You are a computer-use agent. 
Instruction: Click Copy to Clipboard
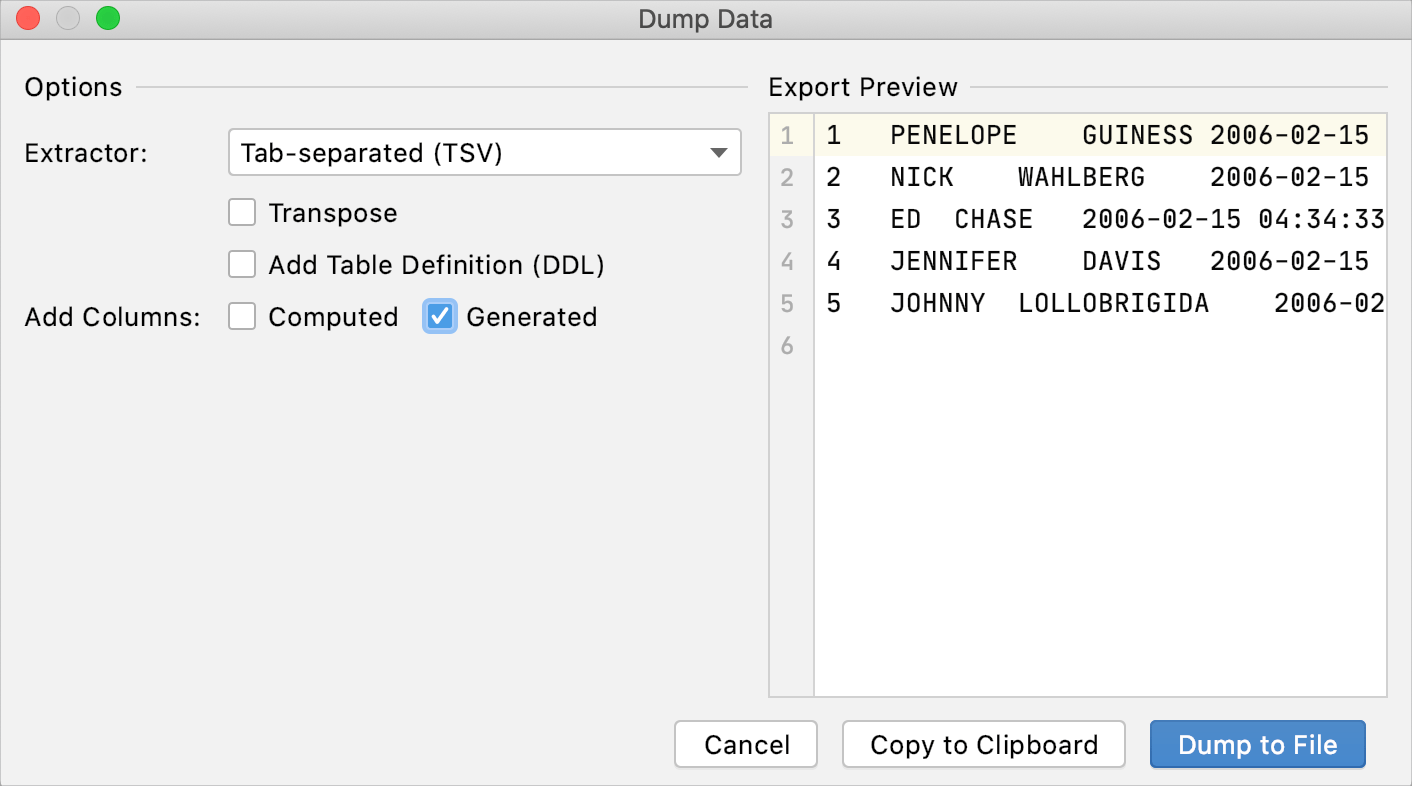point(984,745)
